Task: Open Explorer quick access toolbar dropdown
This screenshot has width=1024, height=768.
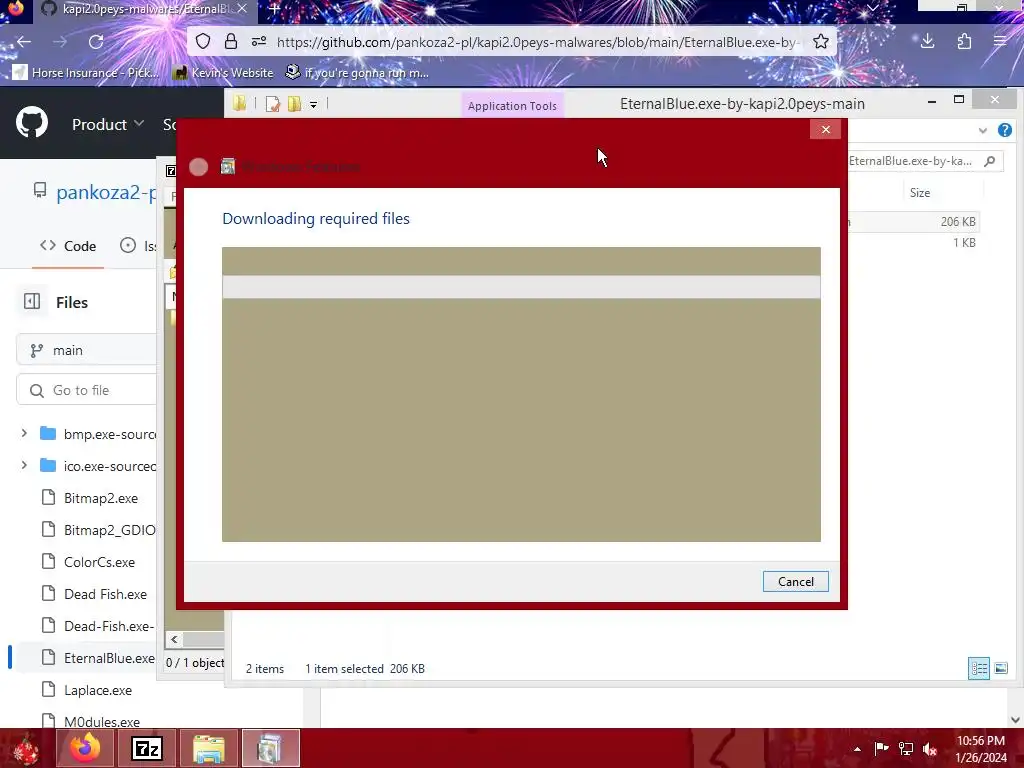Action: click(313, 104)
